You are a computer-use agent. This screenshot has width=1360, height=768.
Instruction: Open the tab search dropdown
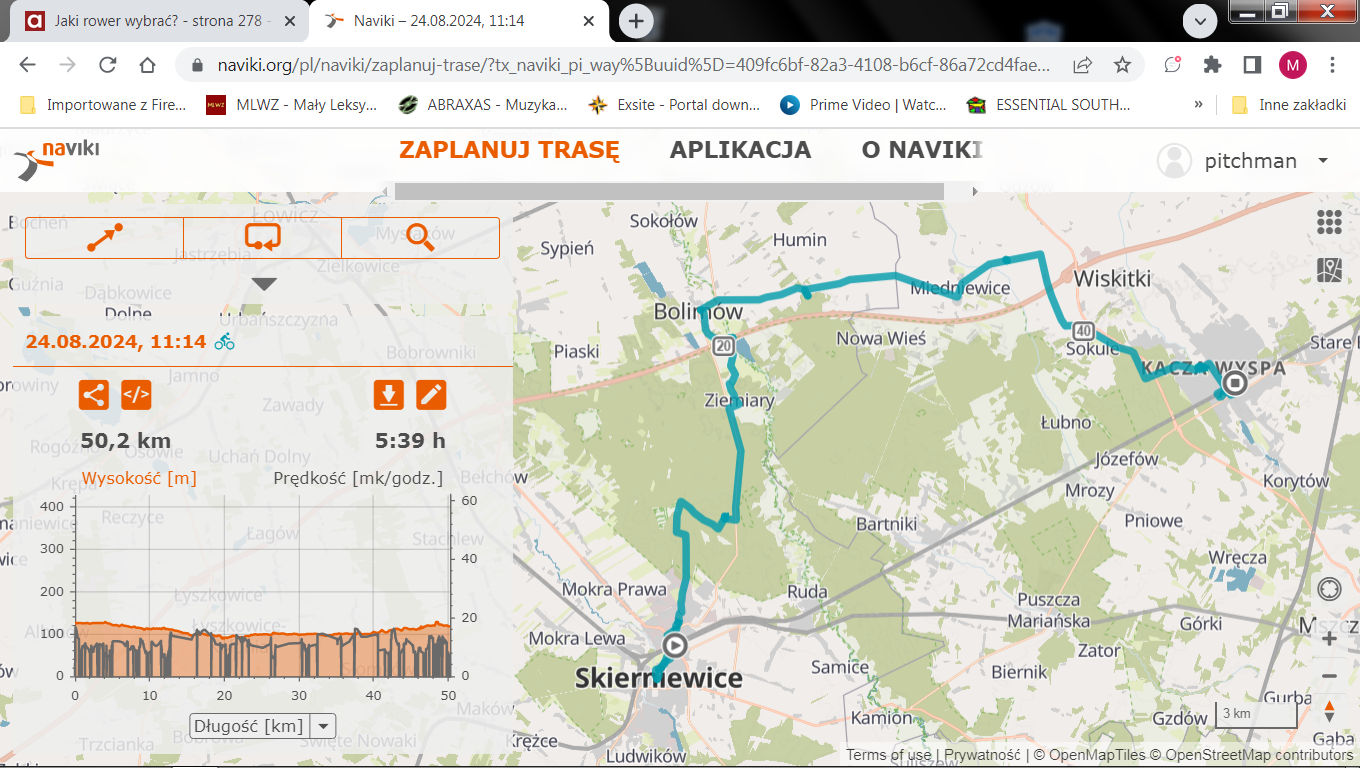tap(1199, 19)
